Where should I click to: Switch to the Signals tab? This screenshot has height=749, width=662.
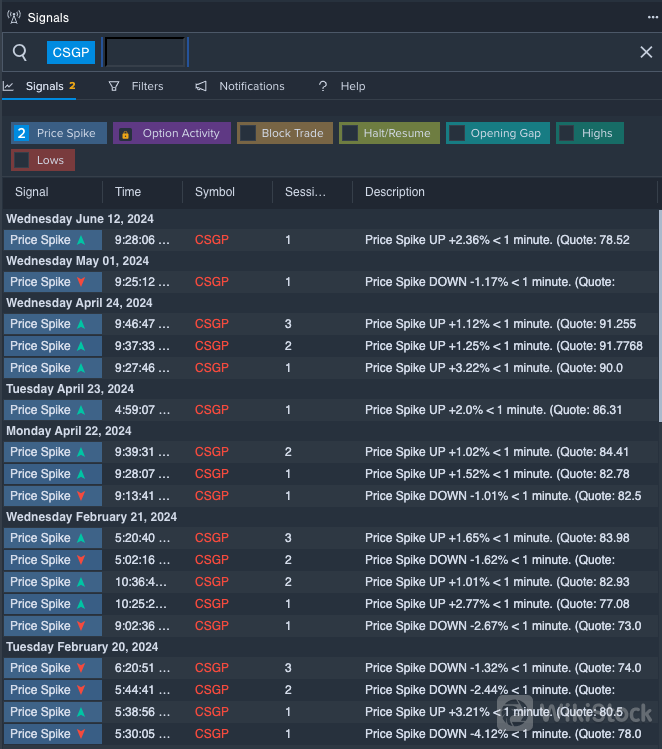[44, 86]
